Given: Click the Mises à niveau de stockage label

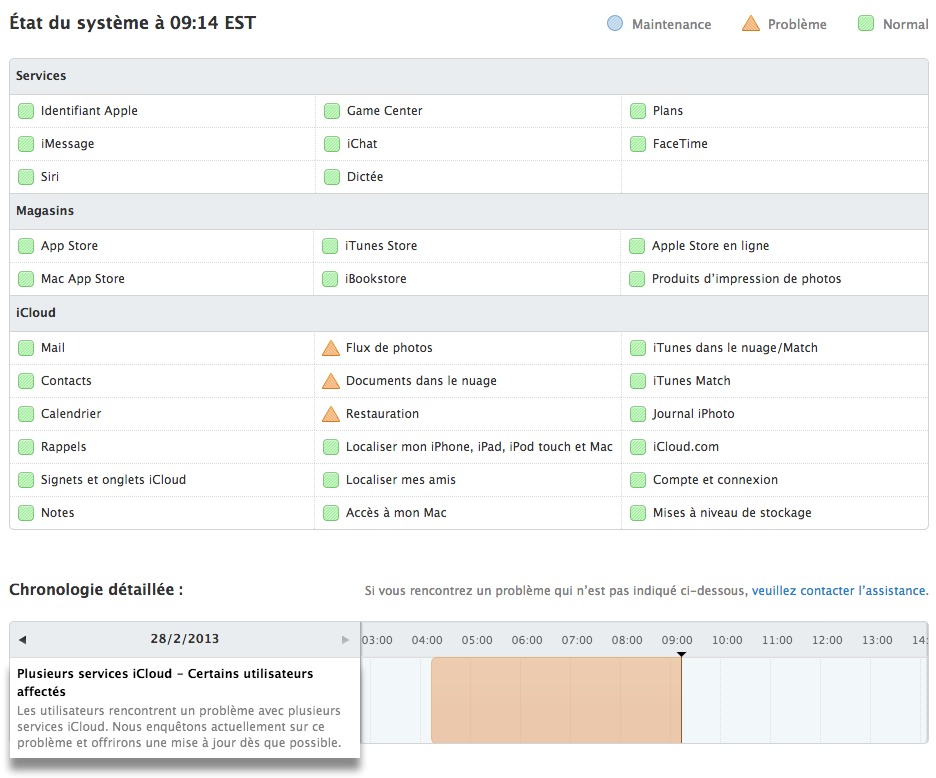Looking at the screenshot, I should pos(732,512).
